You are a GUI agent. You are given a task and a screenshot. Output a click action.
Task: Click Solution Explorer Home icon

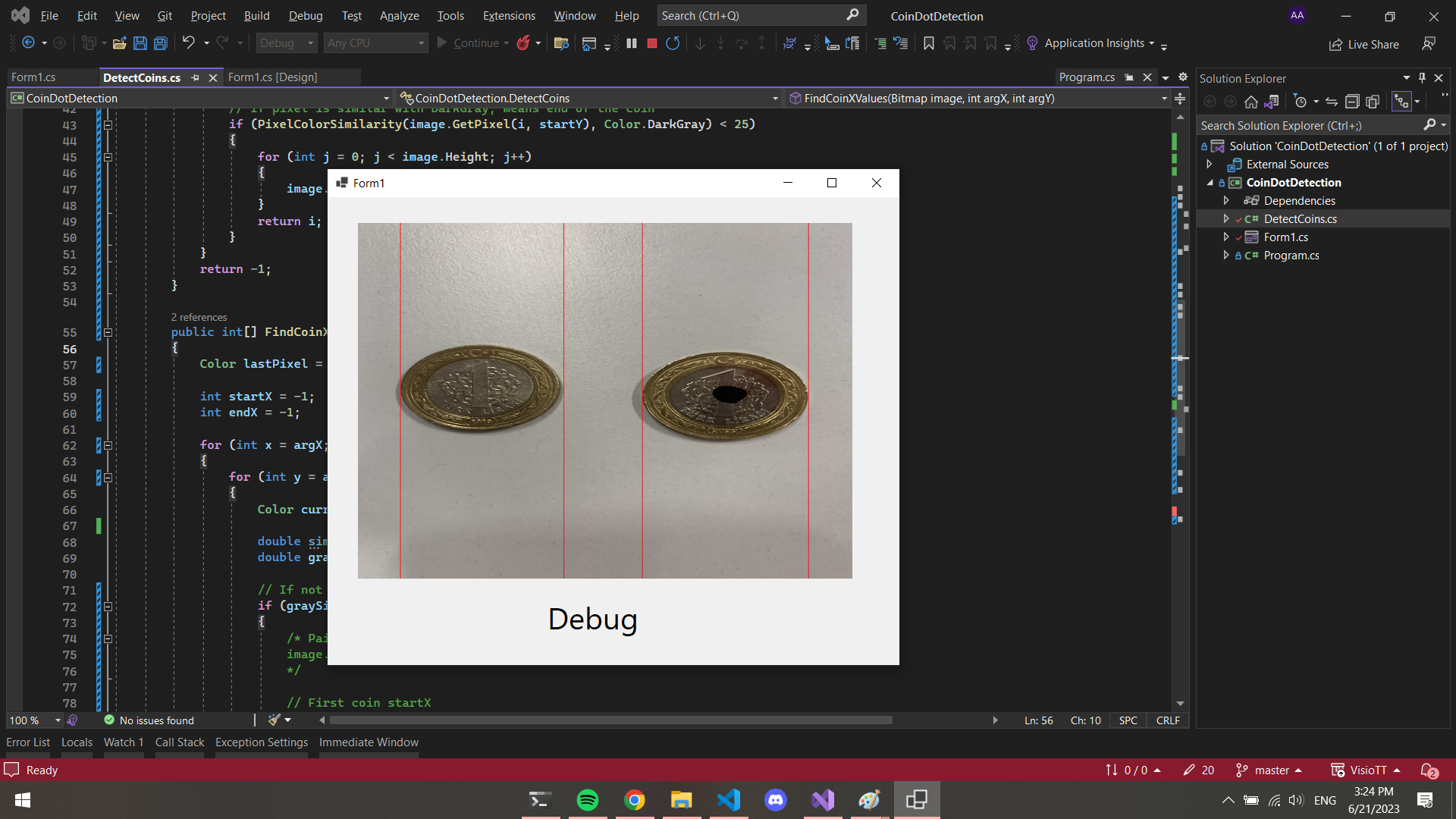1251,102
